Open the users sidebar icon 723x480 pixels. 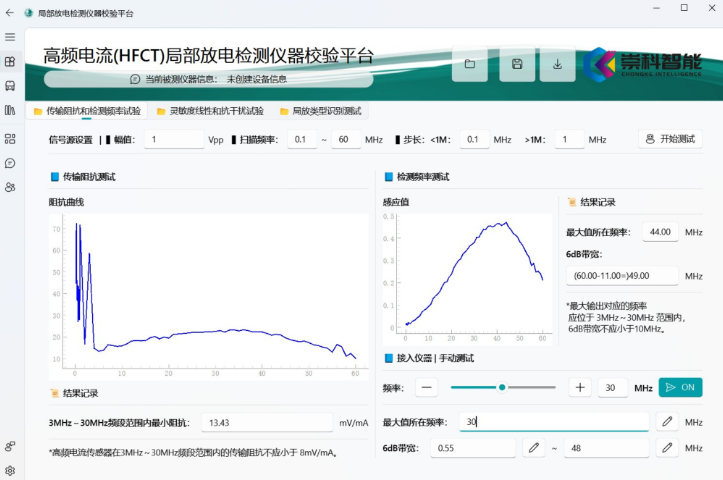coord(10,187)
